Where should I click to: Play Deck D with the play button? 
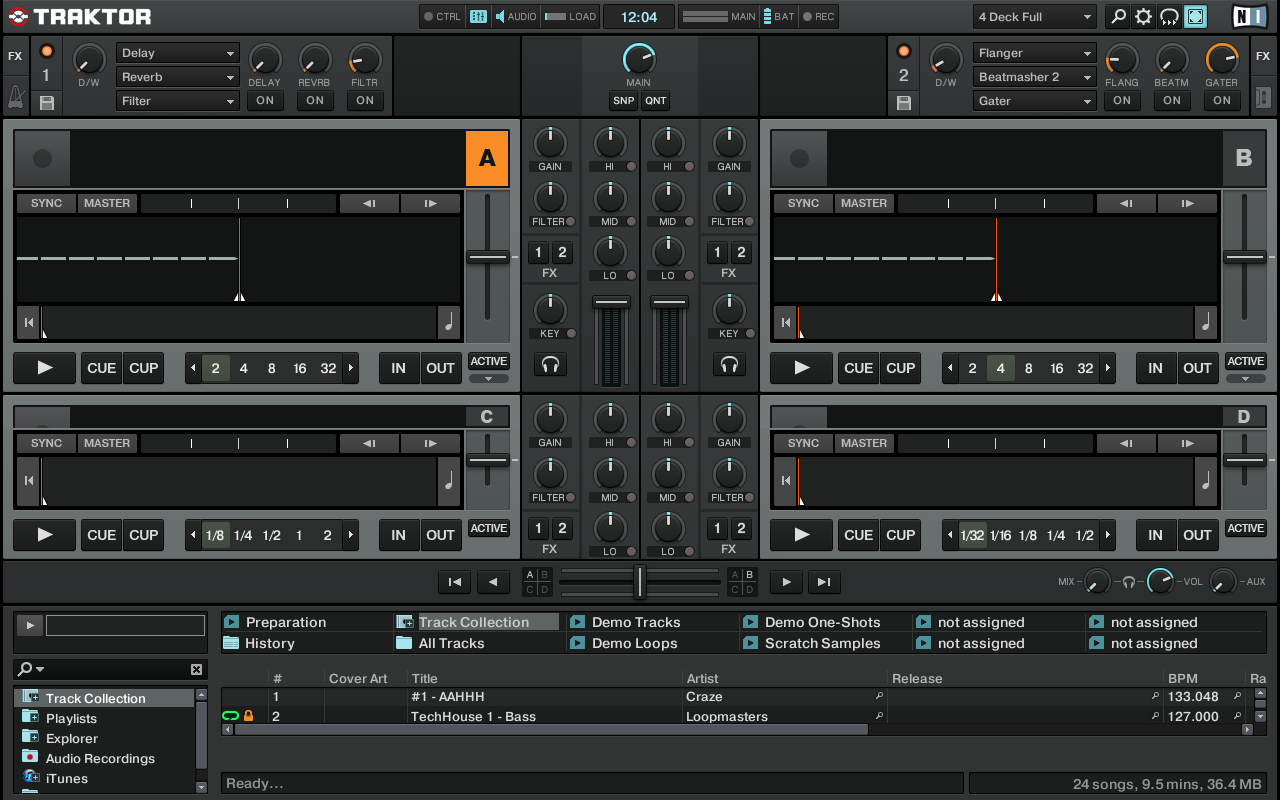pos(802,535)
